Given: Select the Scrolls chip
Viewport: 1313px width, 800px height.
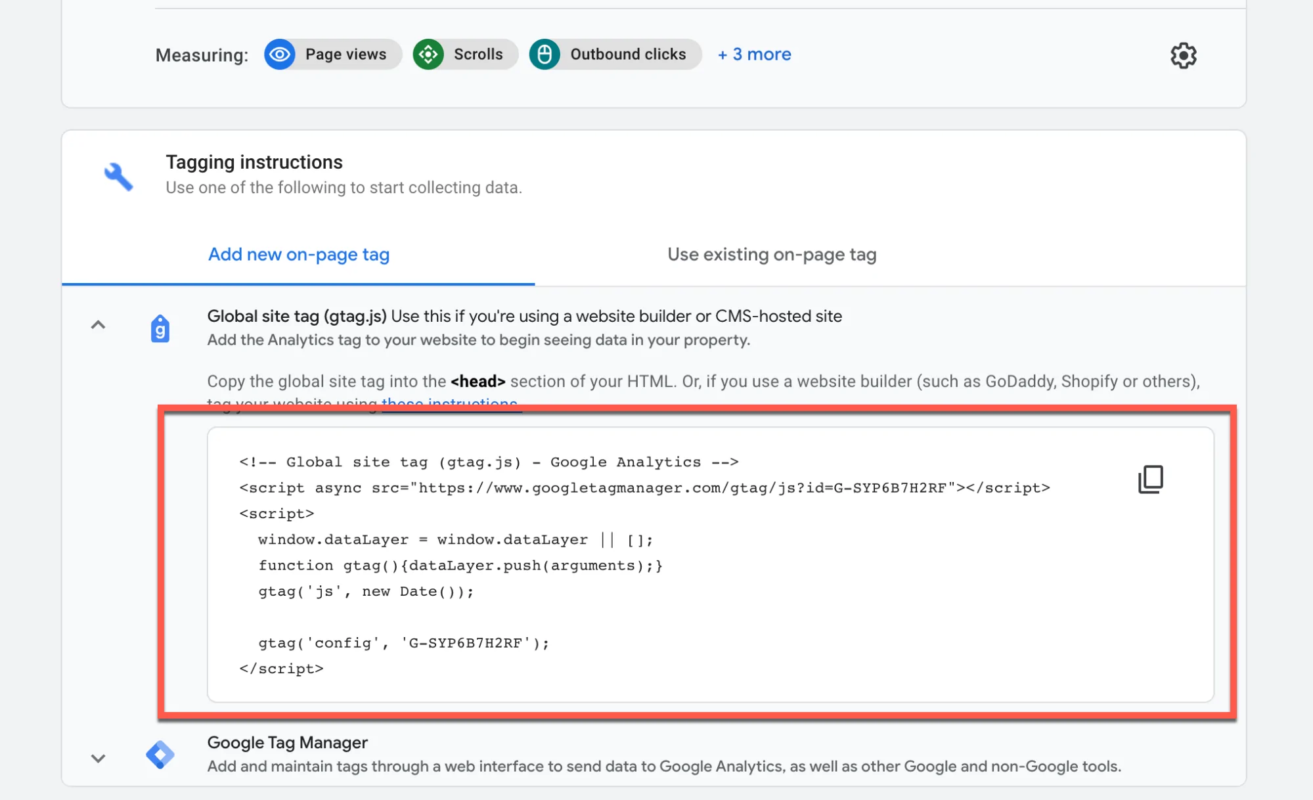Looking at the screenshot, I should [x=466, y=54].
